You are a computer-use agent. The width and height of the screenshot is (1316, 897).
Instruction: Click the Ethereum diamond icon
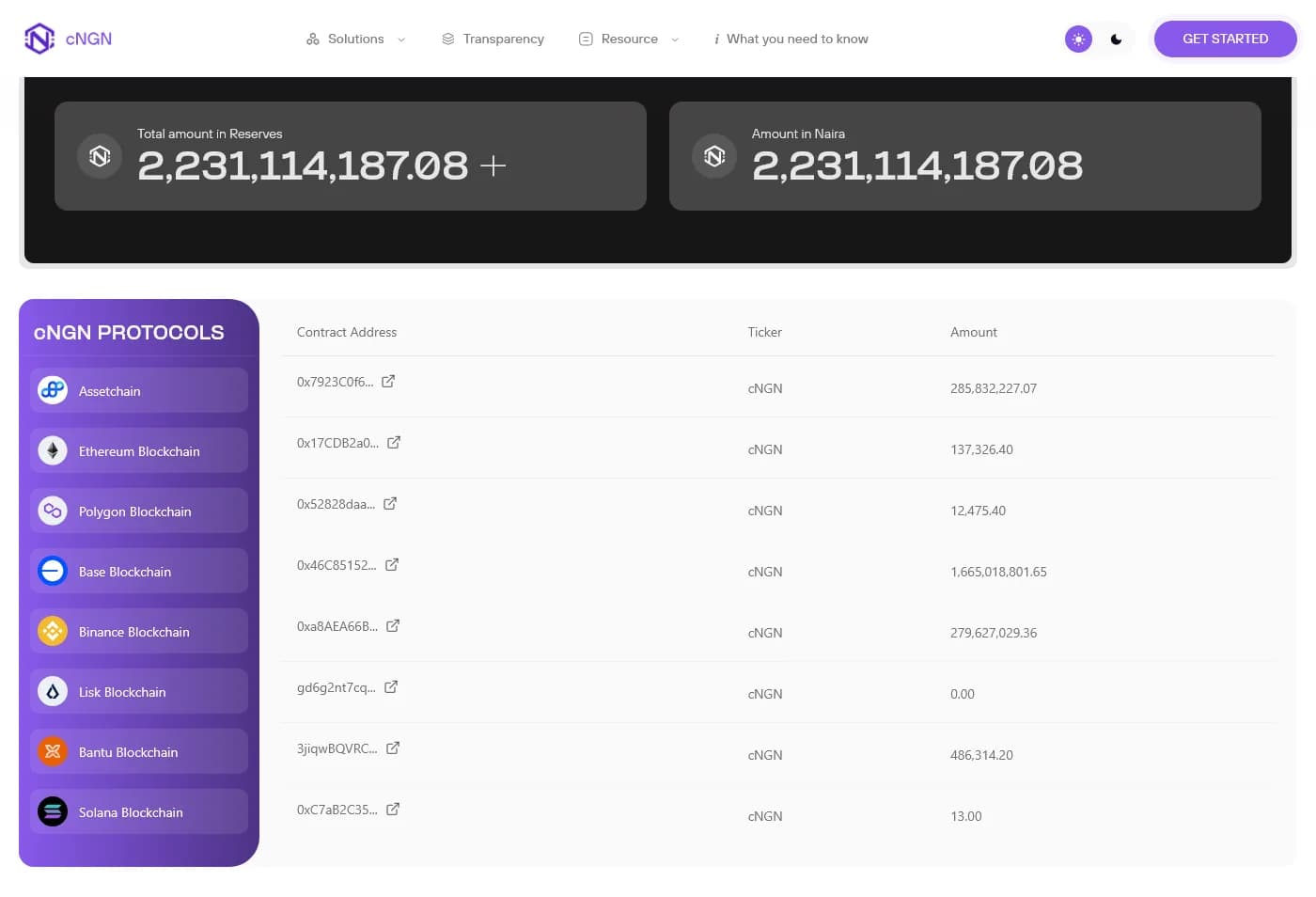pyautogui.click(x=53, y=450)
